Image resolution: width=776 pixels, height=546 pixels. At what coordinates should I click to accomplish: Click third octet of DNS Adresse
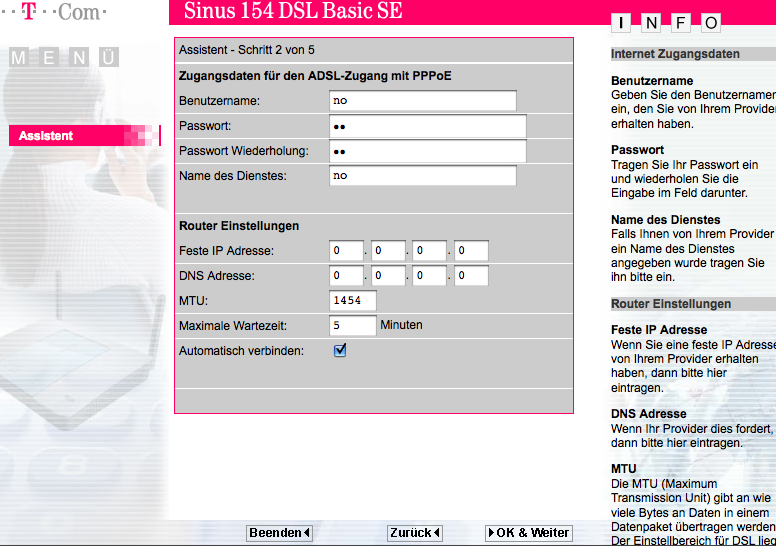click(430, 276)
